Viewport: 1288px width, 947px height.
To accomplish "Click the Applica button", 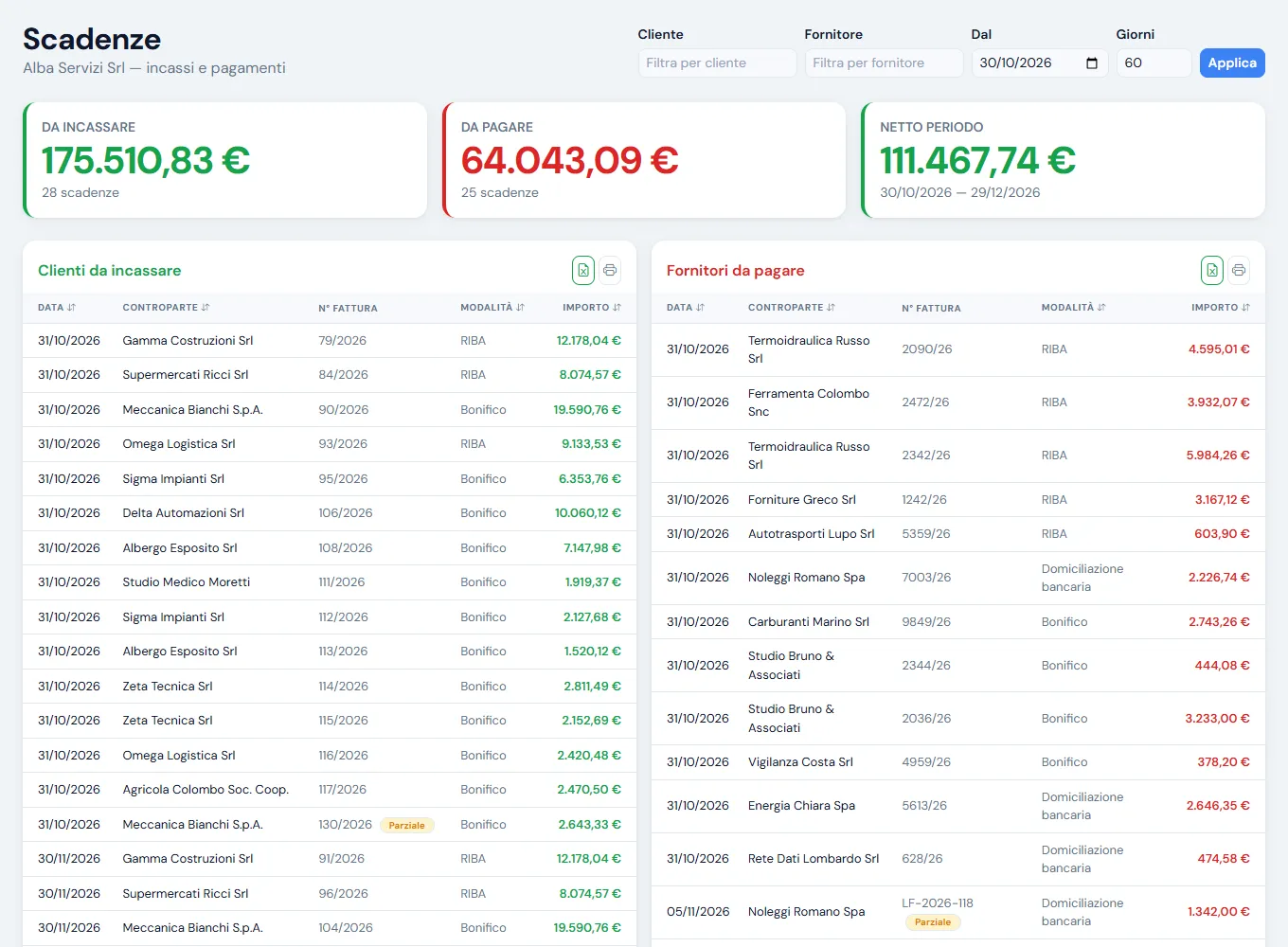I will (1232, 63).
